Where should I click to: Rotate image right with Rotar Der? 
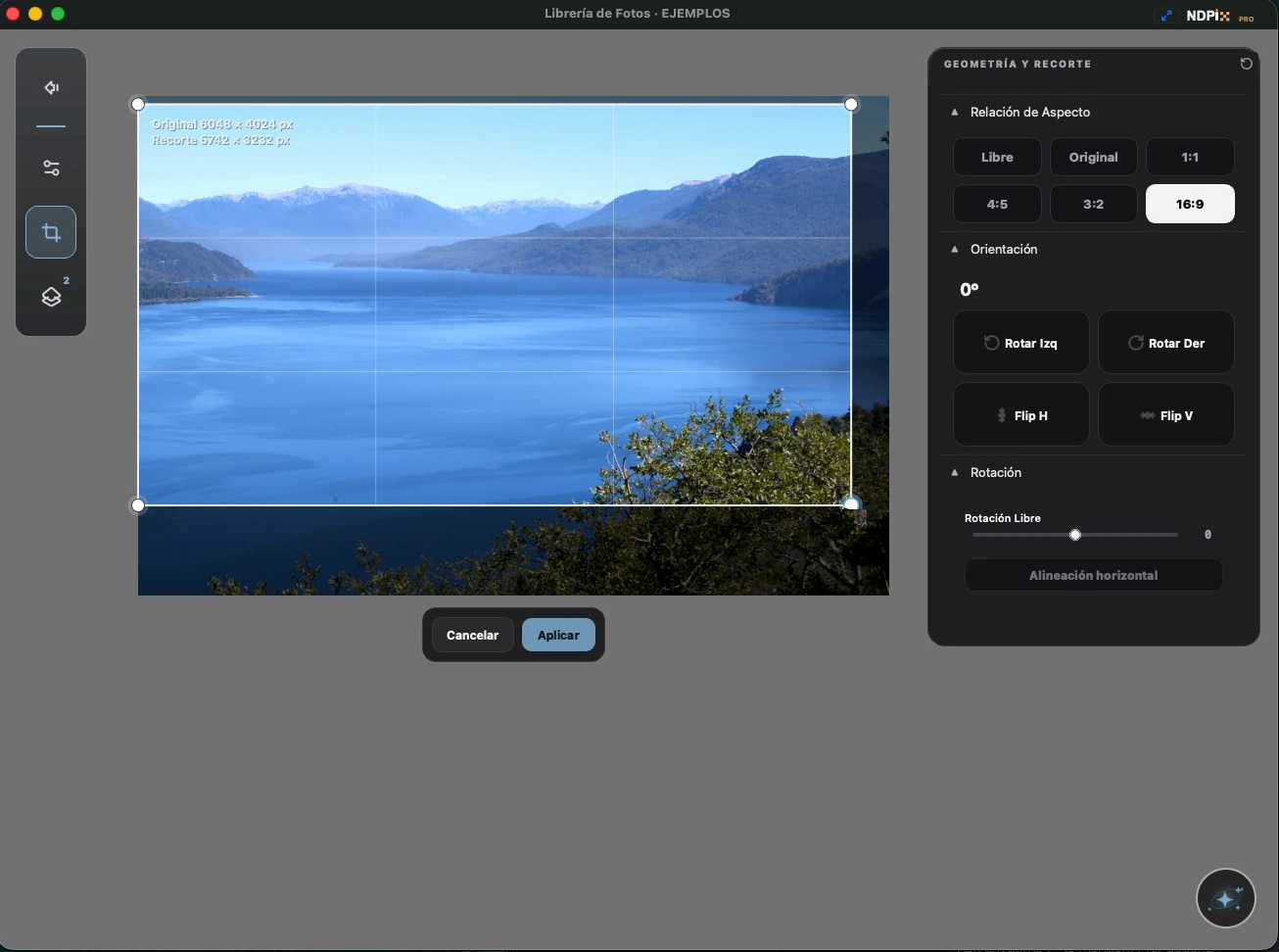[1165, 343]
